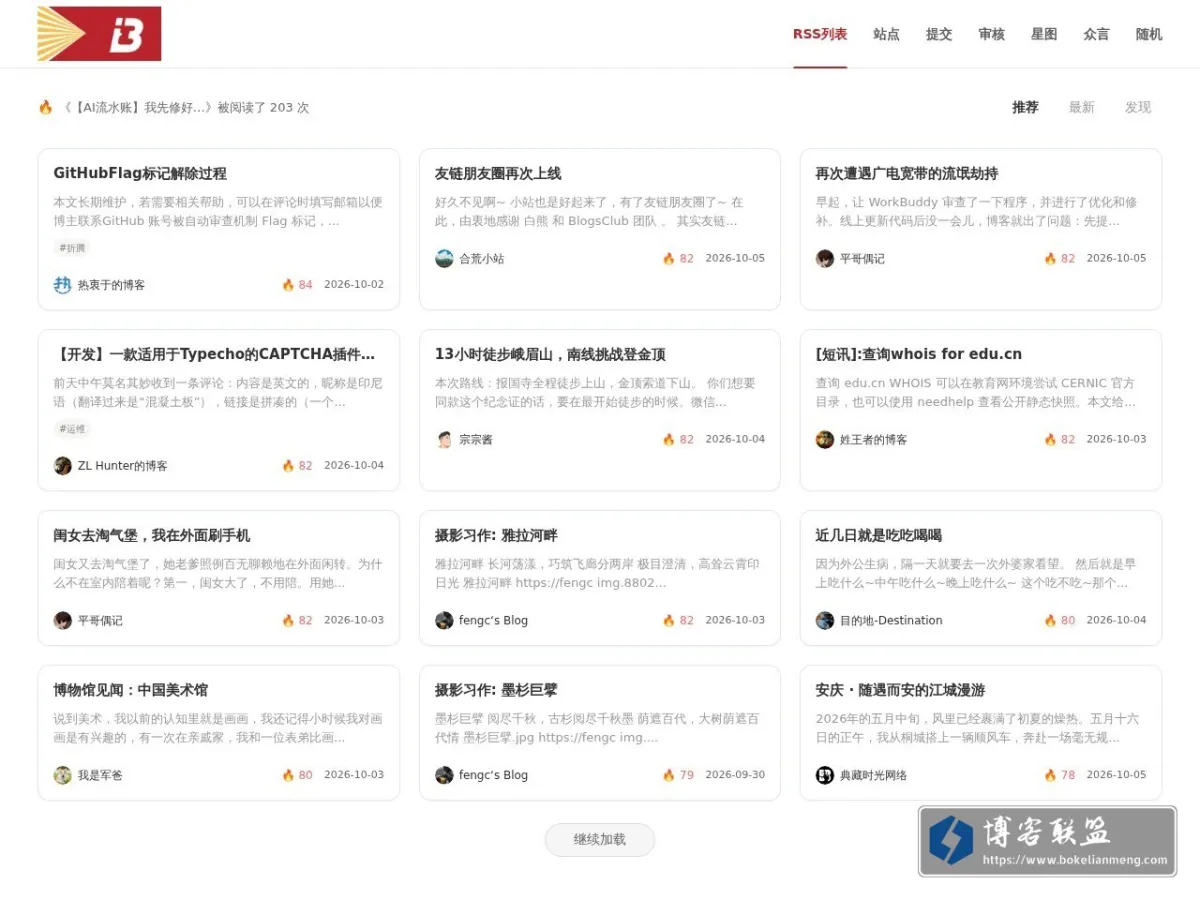1200x900 pixels.
Task: Click 平哥偶记 avatar on 闺女去淘气堡 card
Action: pos(63,620)
